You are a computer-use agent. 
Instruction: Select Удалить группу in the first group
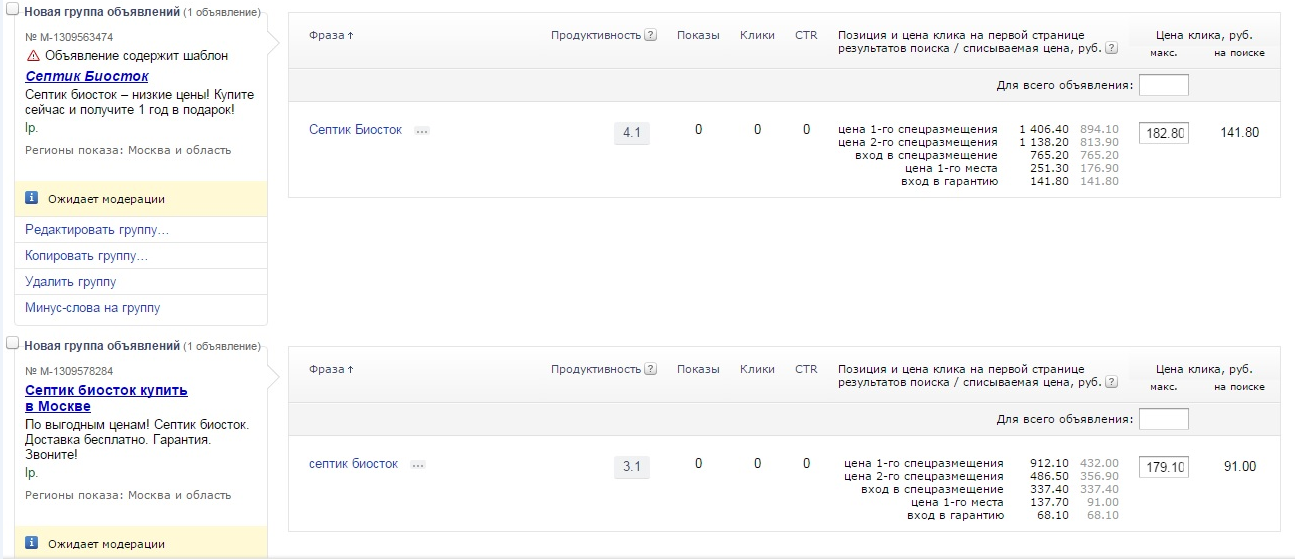pyautogui.click(x=71, y=282)
